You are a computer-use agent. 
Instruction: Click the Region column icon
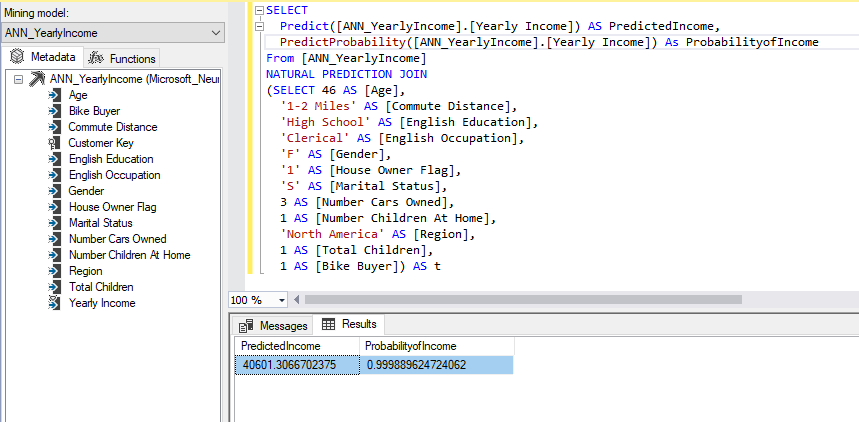[x=54, y=271]
